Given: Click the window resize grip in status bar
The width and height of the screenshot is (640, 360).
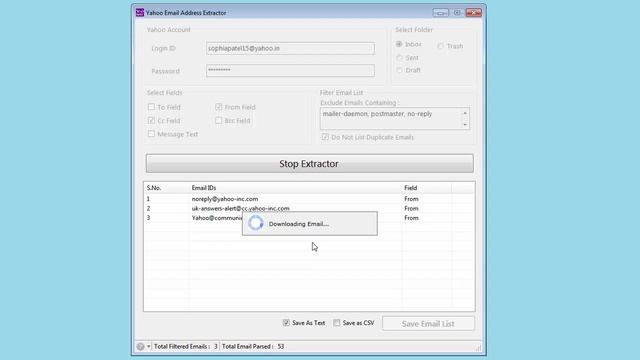Looking at the screenshot, I should (x=478, y=347).
